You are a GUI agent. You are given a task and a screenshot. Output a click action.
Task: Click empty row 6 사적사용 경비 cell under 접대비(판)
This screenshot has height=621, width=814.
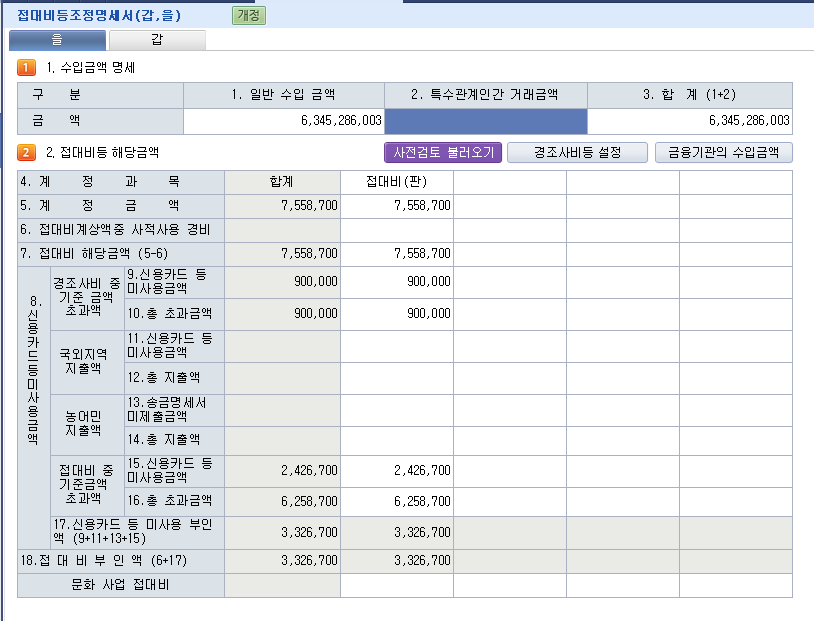coord(397,230)
